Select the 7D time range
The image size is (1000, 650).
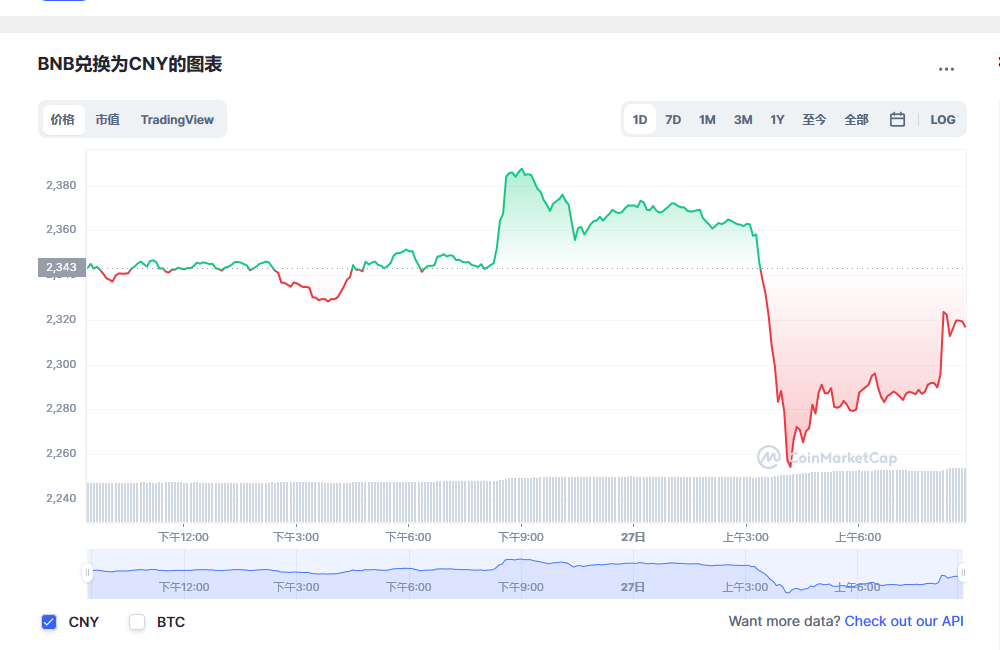(x=673, y=119)
